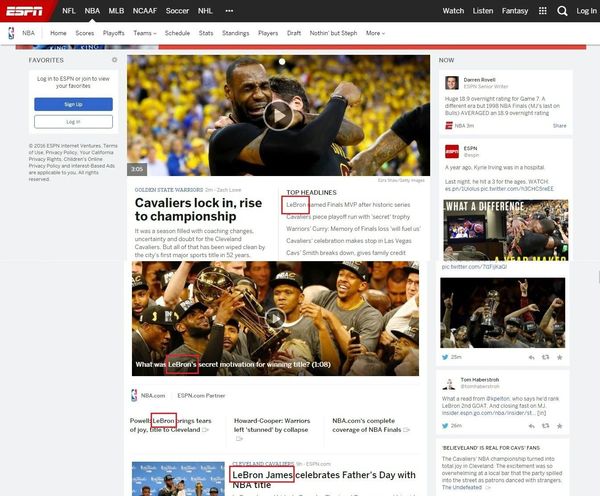Click the blue Sign Up button
Screen dimensions: 600x496
pos(73,104)
